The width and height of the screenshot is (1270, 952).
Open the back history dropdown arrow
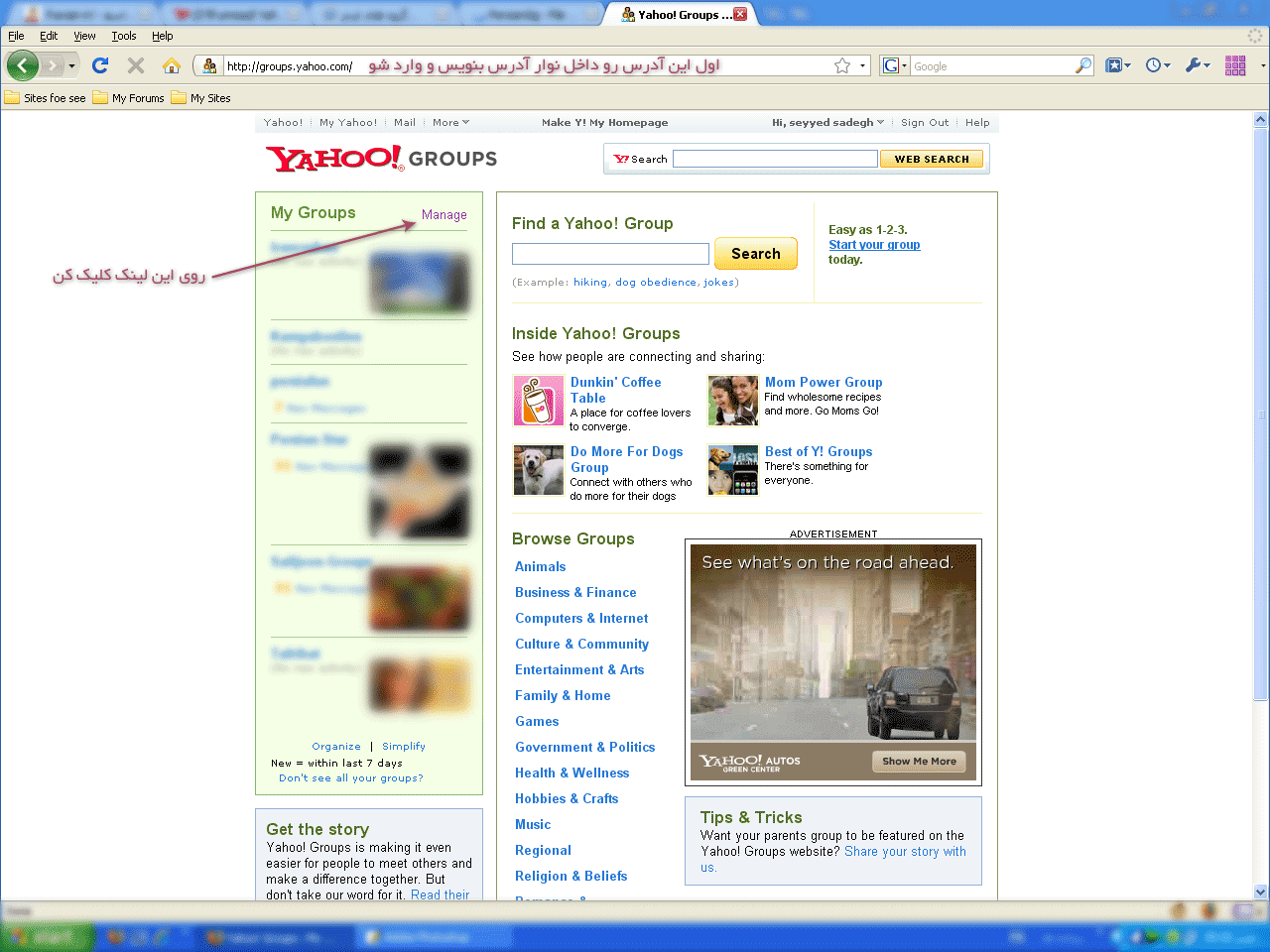click(71, 66)
